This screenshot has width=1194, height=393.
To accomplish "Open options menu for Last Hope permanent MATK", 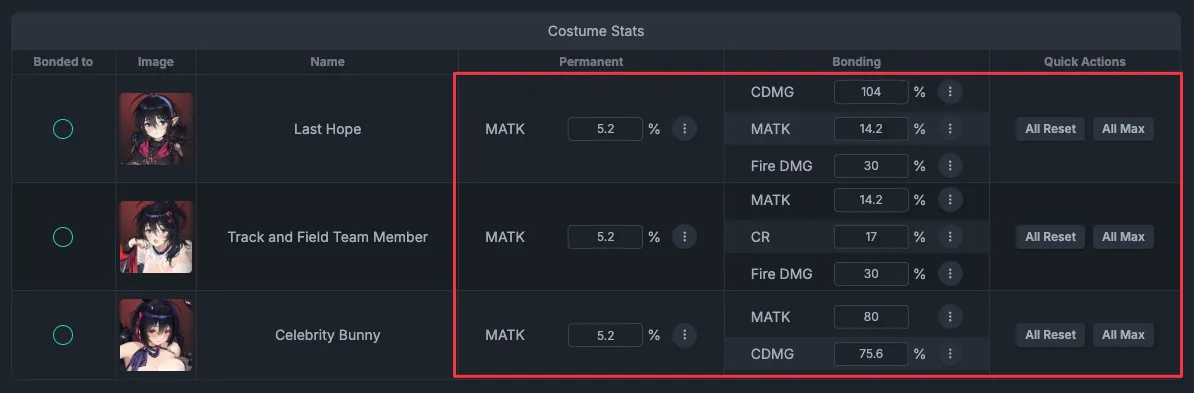I will 684,129.
